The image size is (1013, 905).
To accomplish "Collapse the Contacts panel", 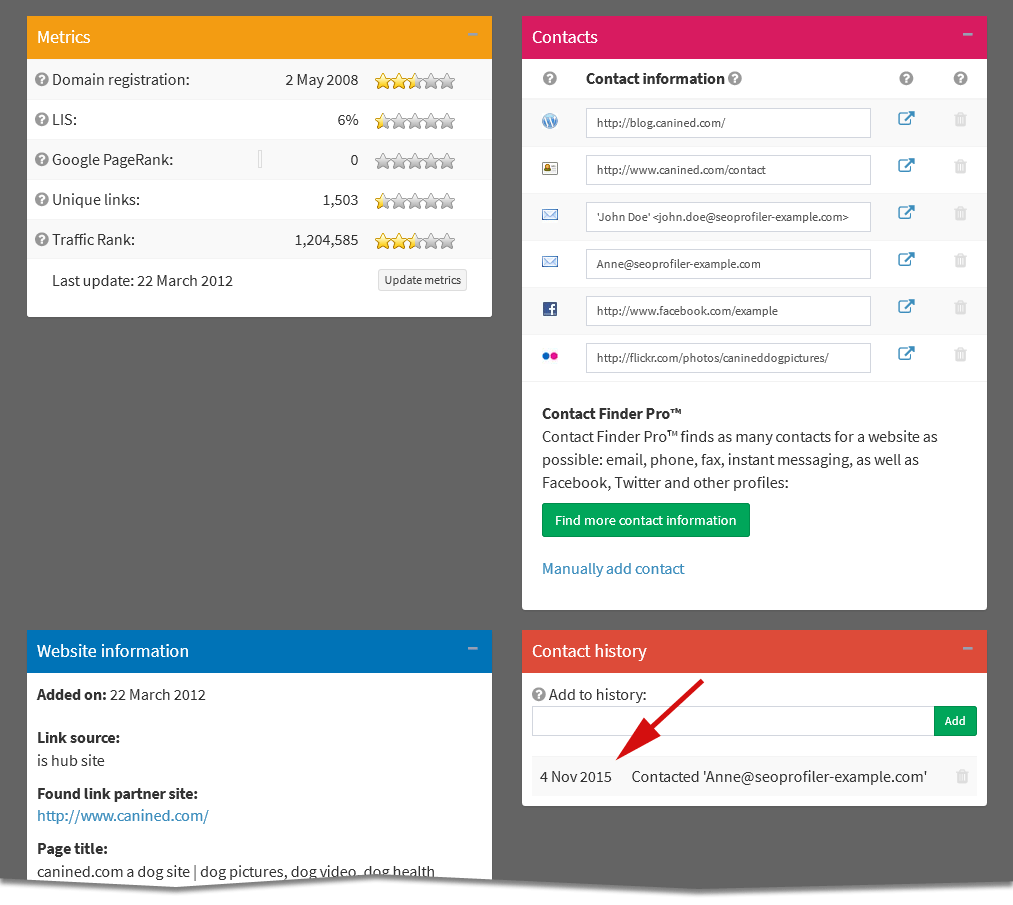I will [x=967, y=36].
